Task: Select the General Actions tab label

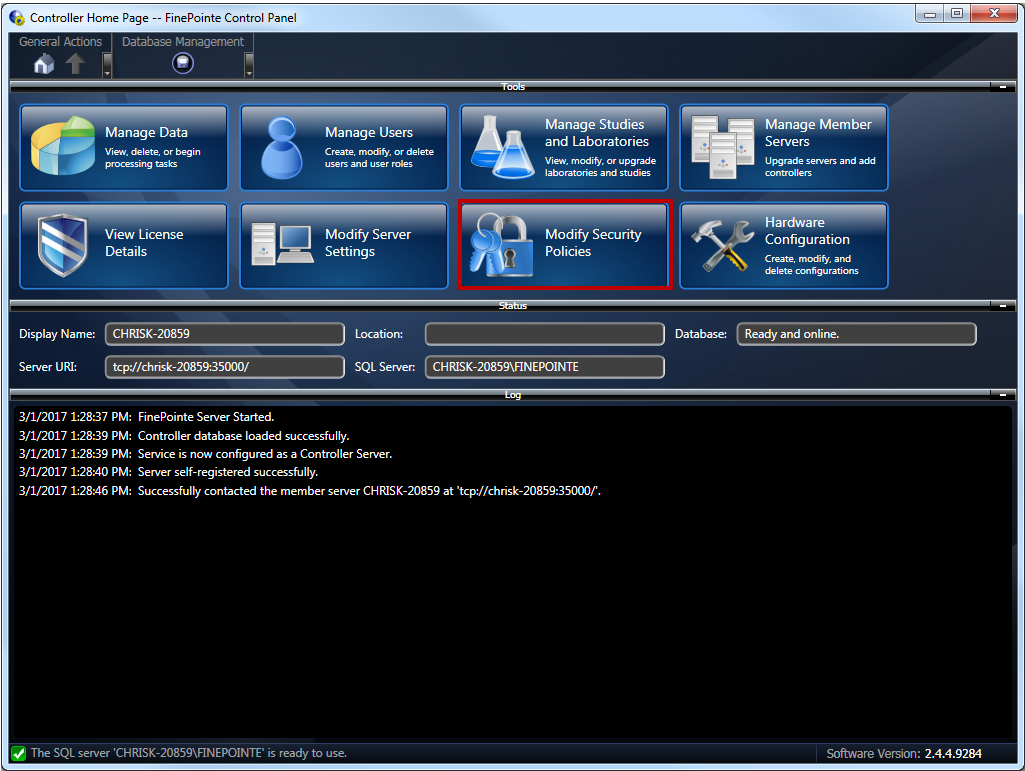Action: coord(60,41)
